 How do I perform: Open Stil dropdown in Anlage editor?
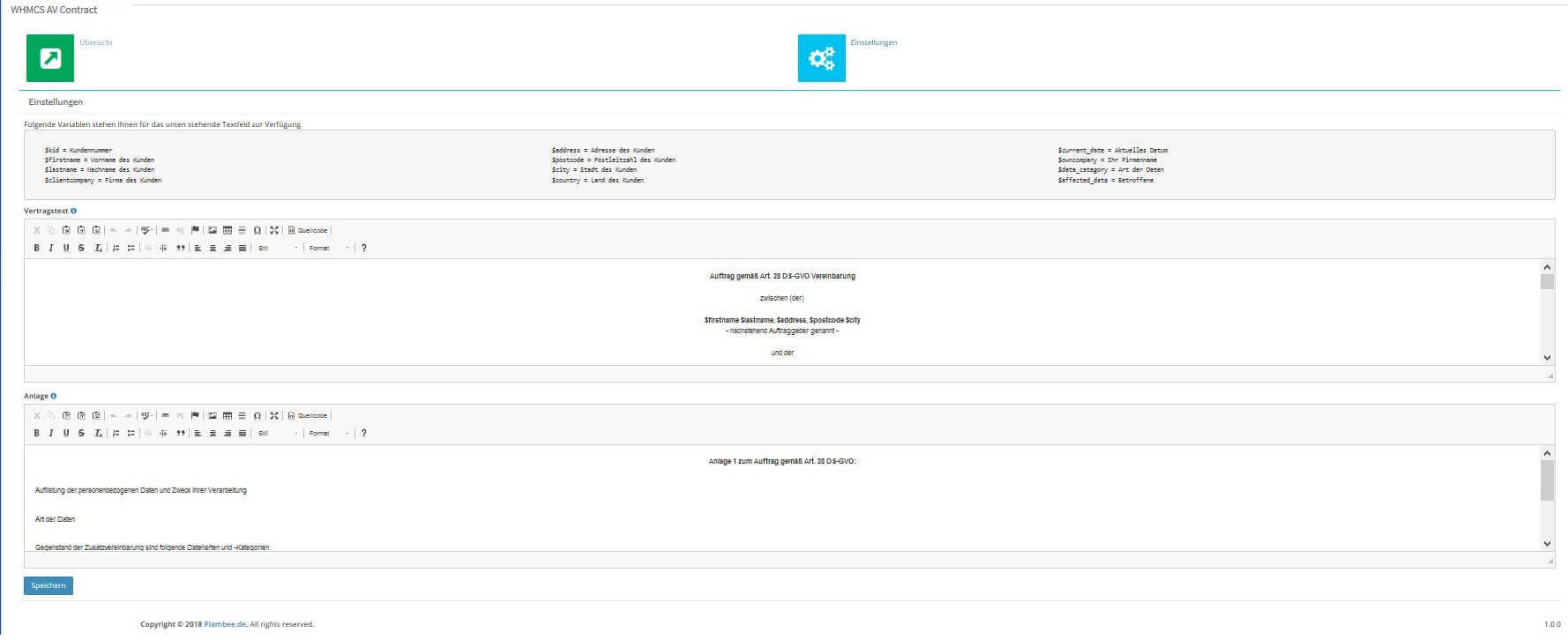[277, 434]
